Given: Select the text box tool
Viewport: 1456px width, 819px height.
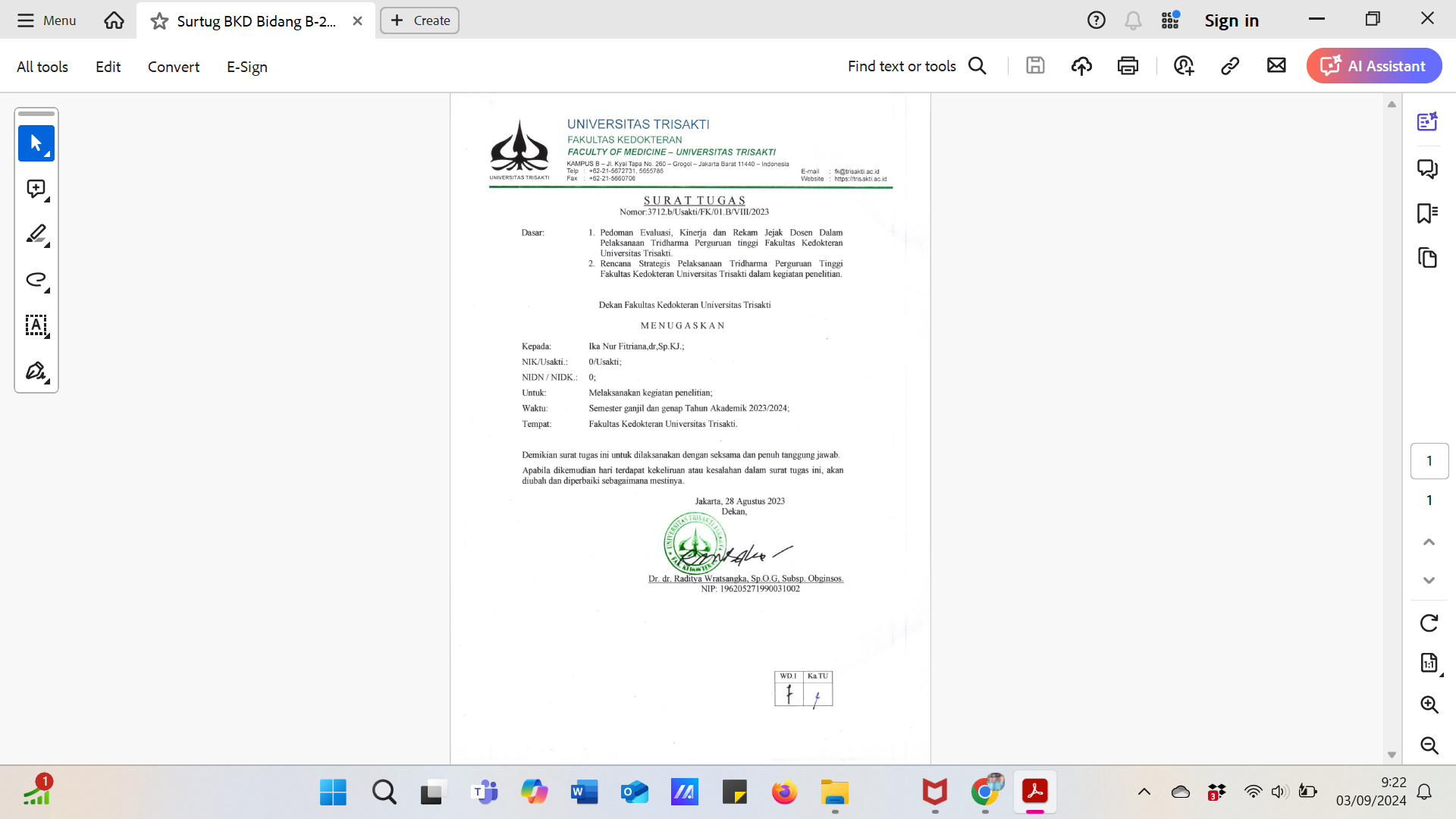Looking at the screenshot, I should [x=36, y=325].
